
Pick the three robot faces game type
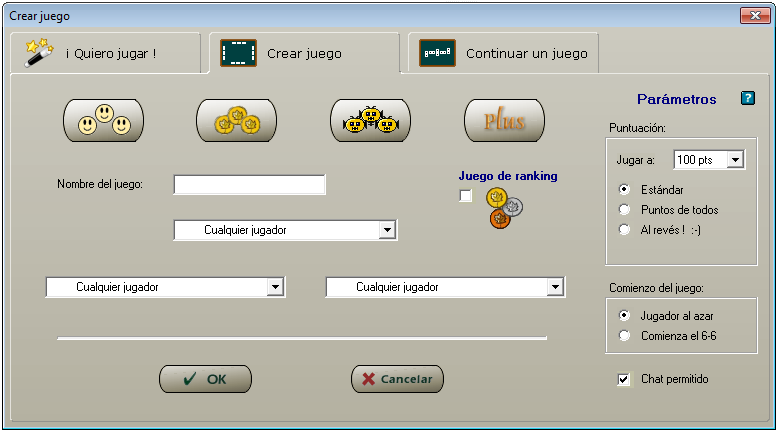tap(371, 120)
